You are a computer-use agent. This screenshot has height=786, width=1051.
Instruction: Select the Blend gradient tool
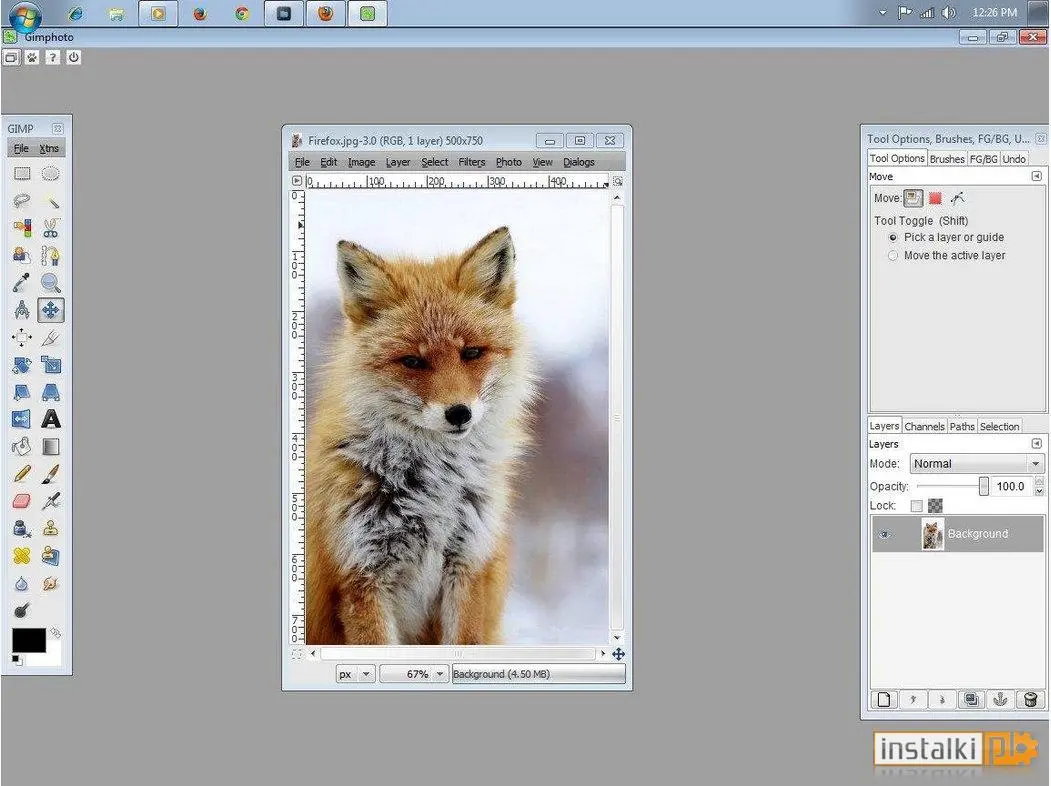[x=50, y=447]
